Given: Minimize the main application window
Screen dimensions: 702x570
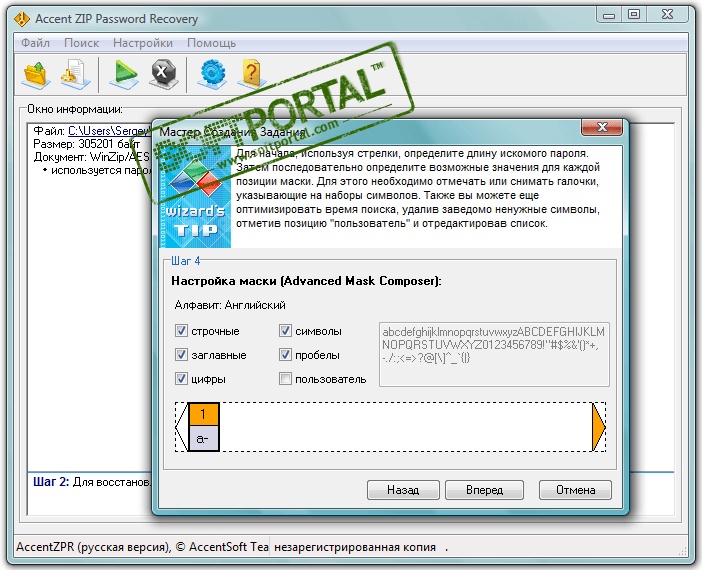Looking at the screenshot, I should 609,15.
